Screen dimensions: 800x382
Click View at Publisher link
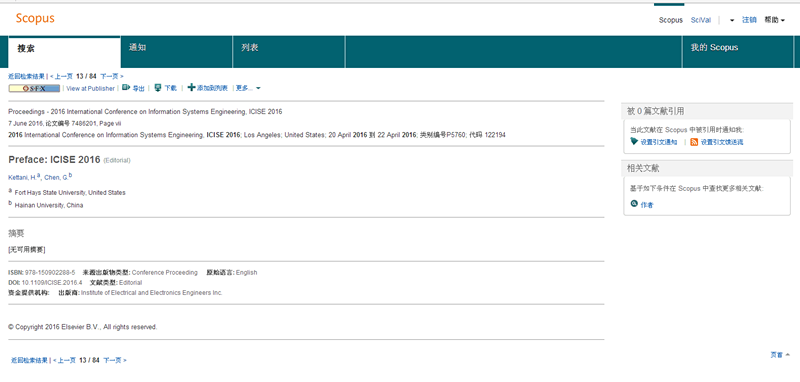(91, 88)
